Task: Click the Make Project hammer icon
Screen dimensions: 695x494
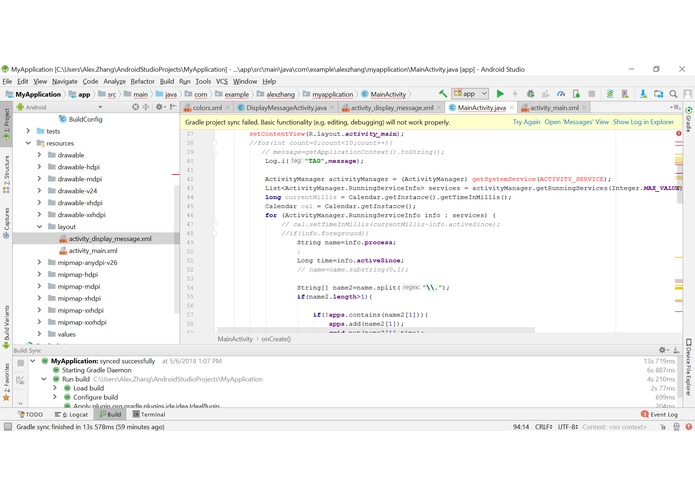Action: pos(442,94)
